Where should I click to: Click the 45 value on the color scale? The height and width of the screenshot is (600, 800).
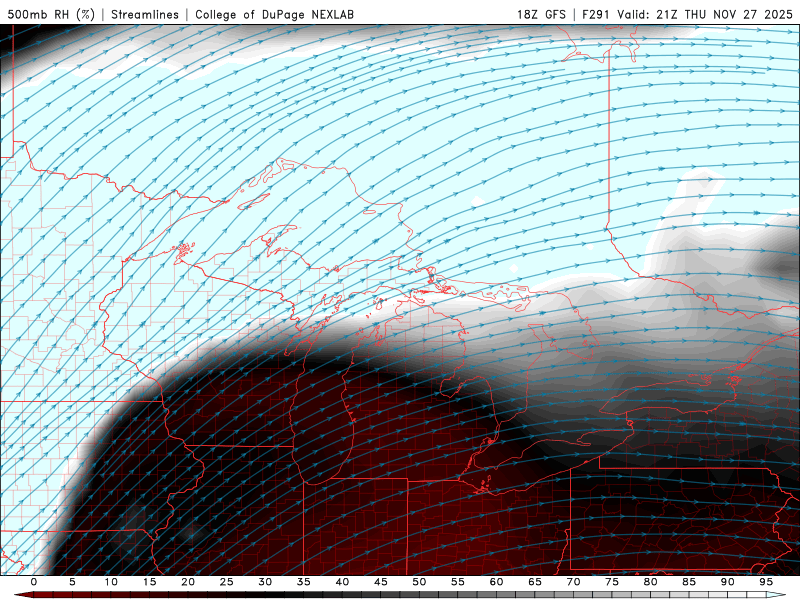[x=381, y=582]
